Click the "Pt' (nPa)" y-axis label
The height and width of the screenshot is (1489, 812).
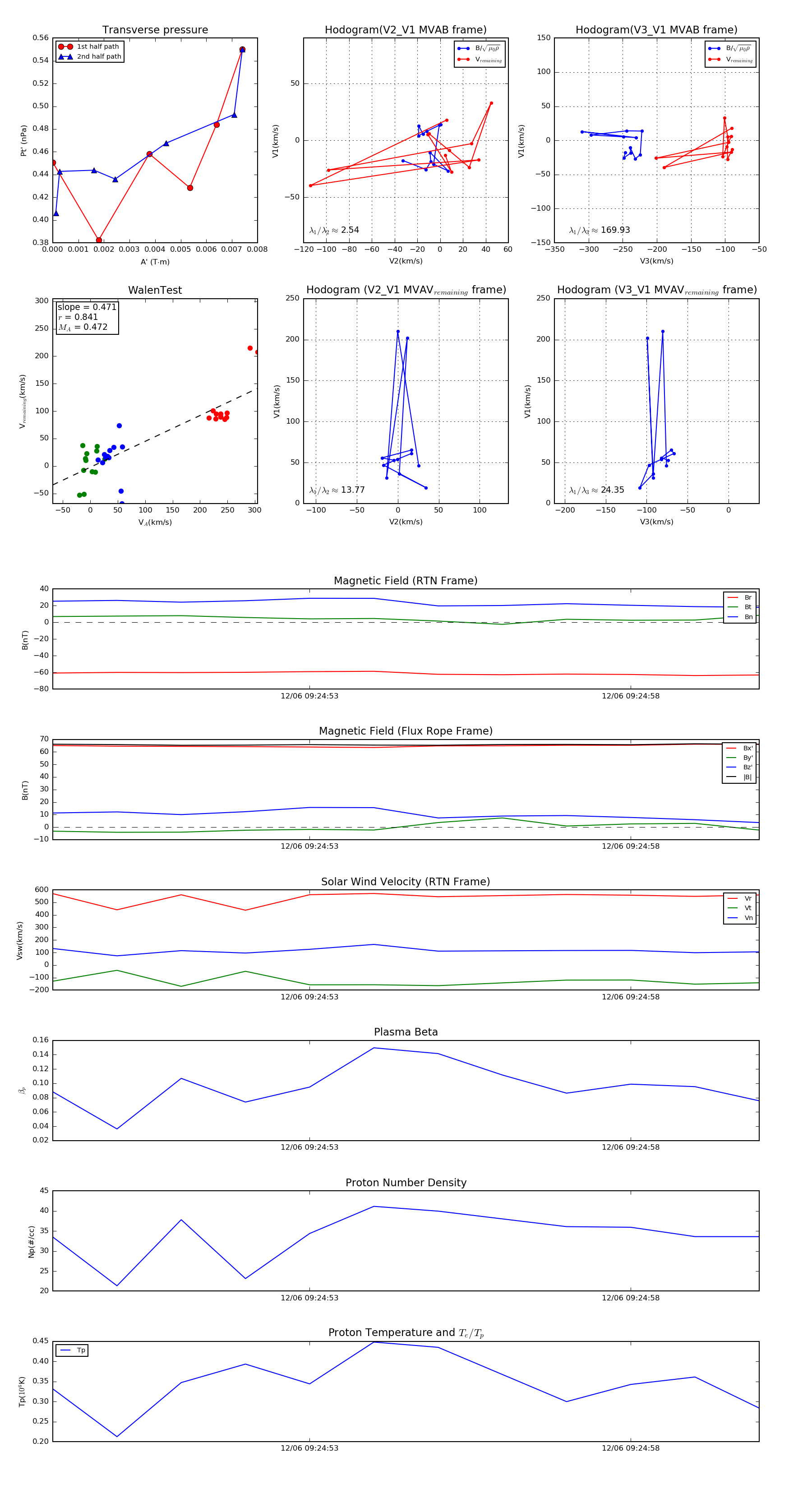(23, 140)
